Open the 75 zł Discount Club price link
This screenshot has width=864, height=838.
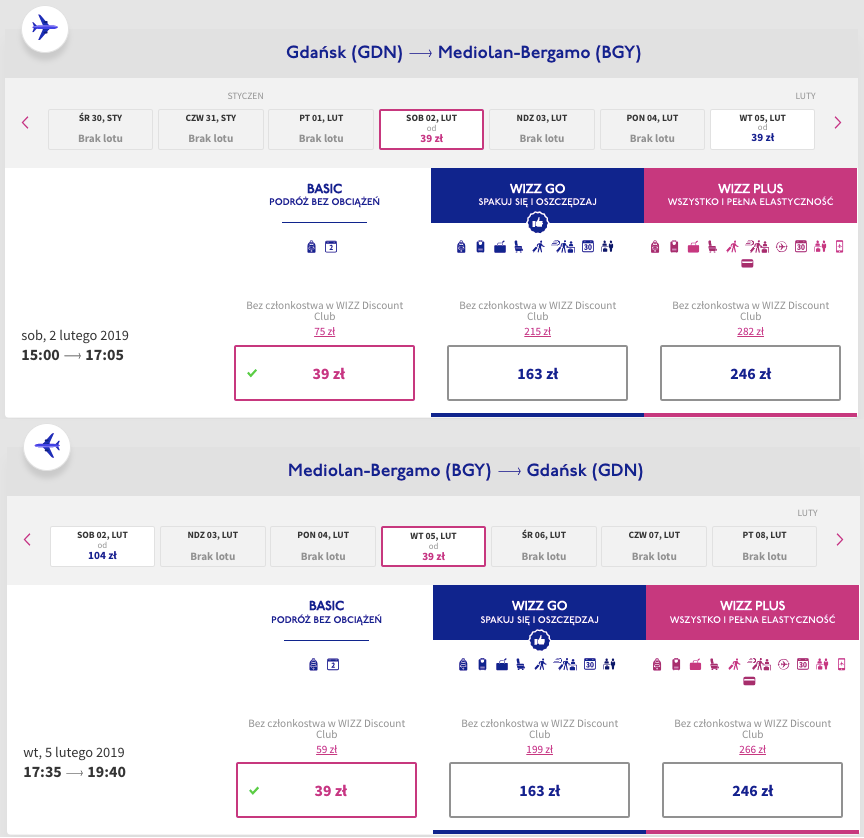click(324, 332)
